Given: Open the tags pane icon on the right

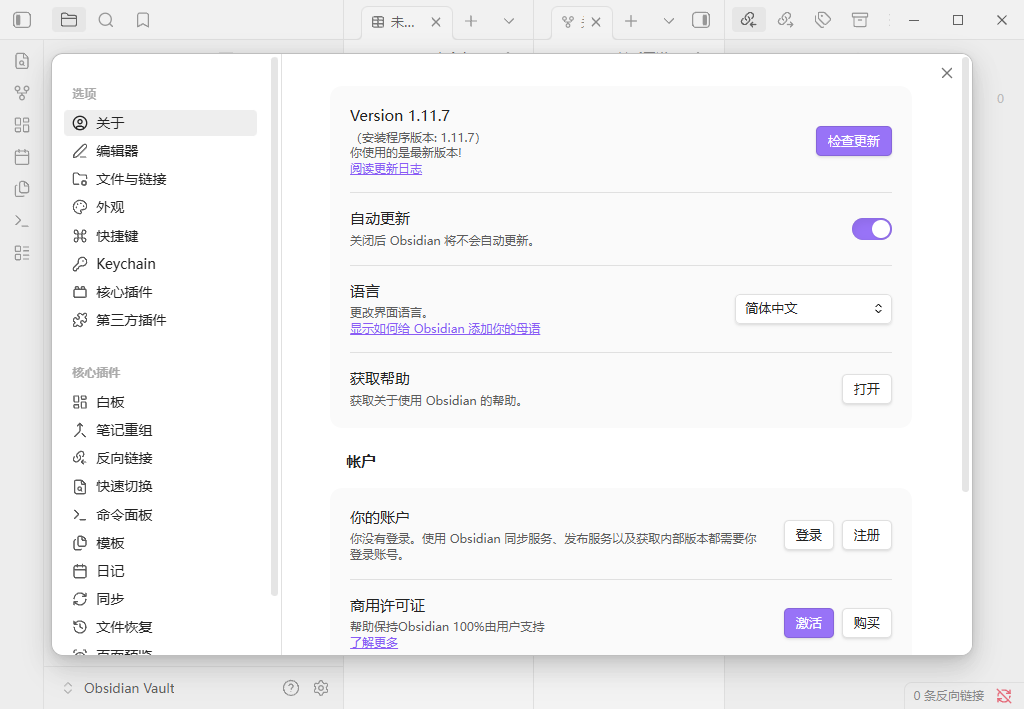Looking at the screenshot, I should (x=822, y=19).
